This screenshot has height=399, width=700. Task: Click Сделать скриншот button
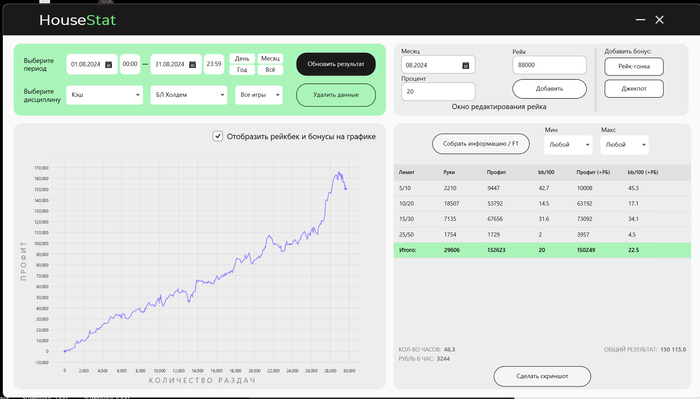click(x=542, y=376)
